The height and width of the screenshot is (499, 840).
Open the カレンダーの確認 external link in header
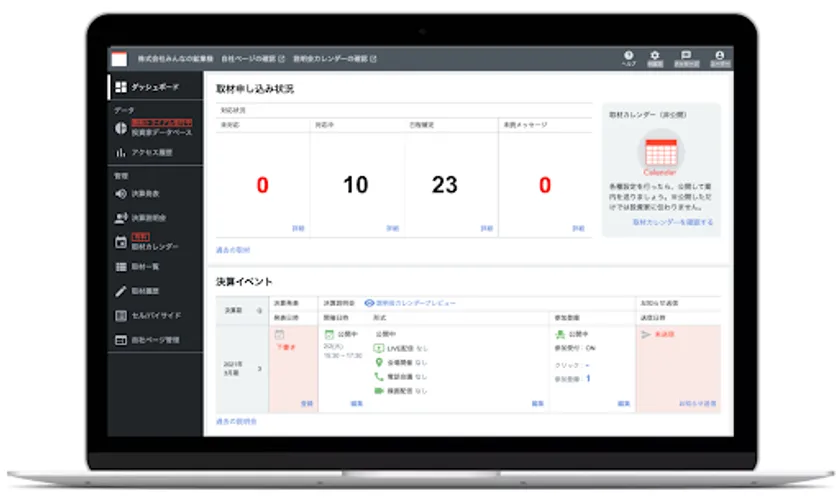[335, 59]
